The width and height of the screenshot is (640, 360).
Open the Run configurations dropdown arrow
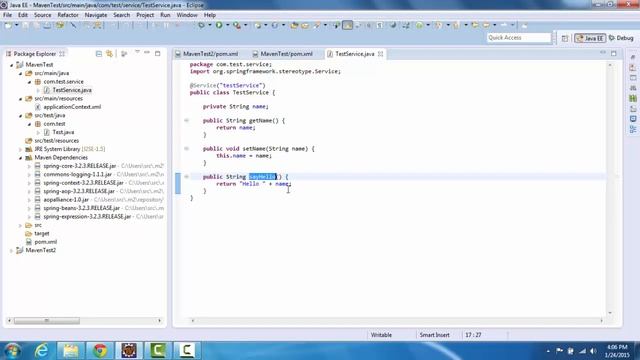coord(227,26)
